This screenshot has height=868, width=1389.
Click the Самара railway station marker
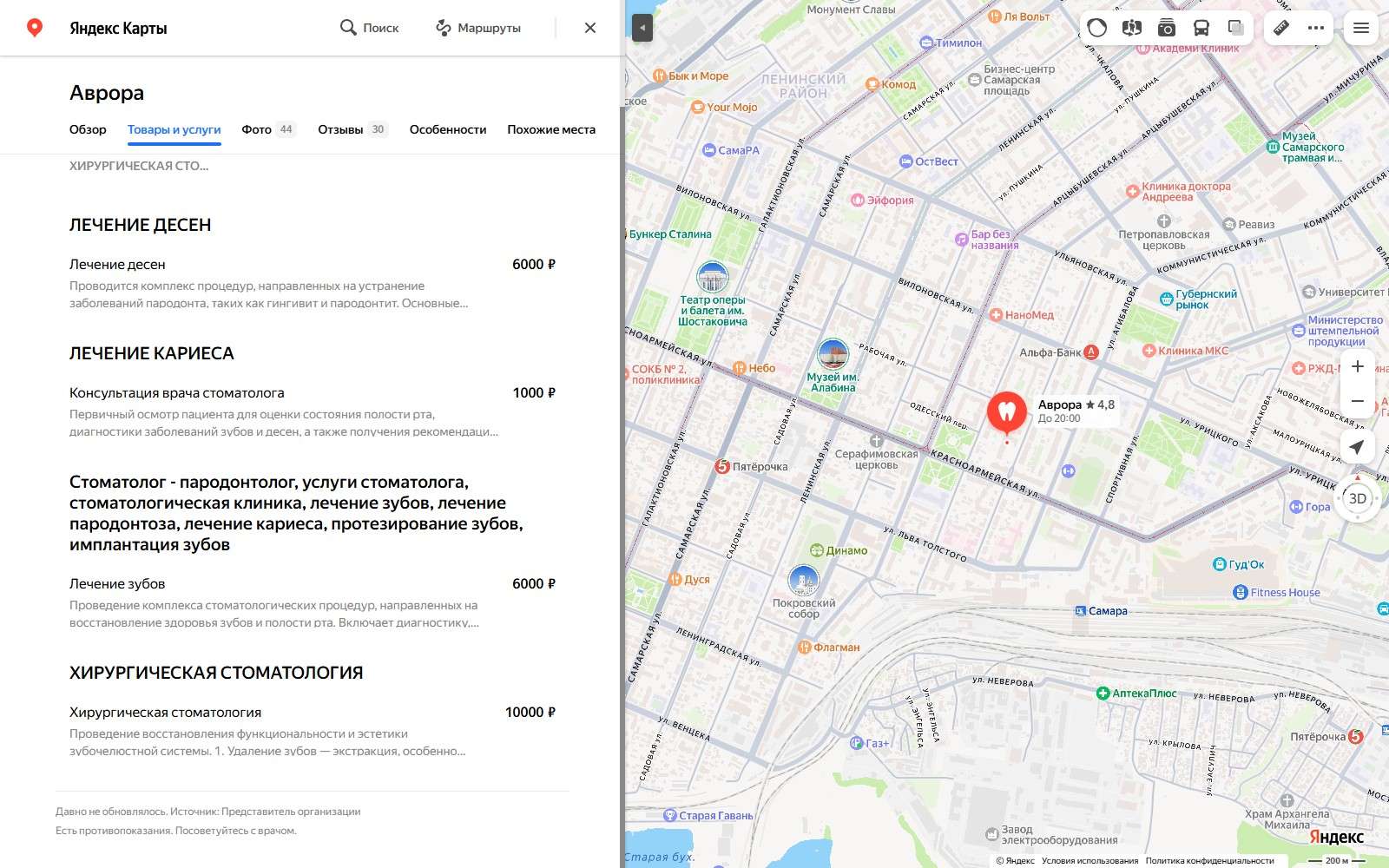(1081, 611)
